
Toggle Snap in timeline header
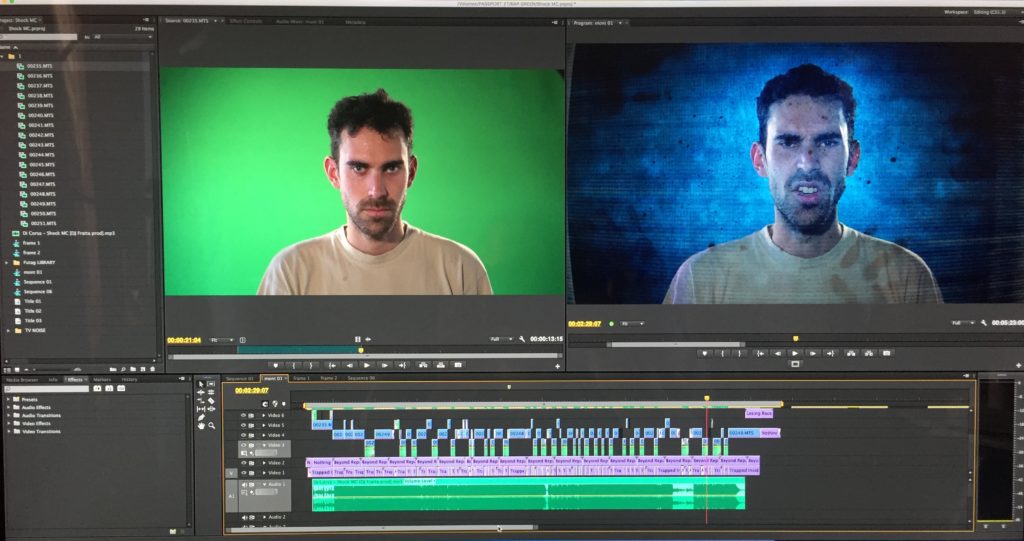265,404
